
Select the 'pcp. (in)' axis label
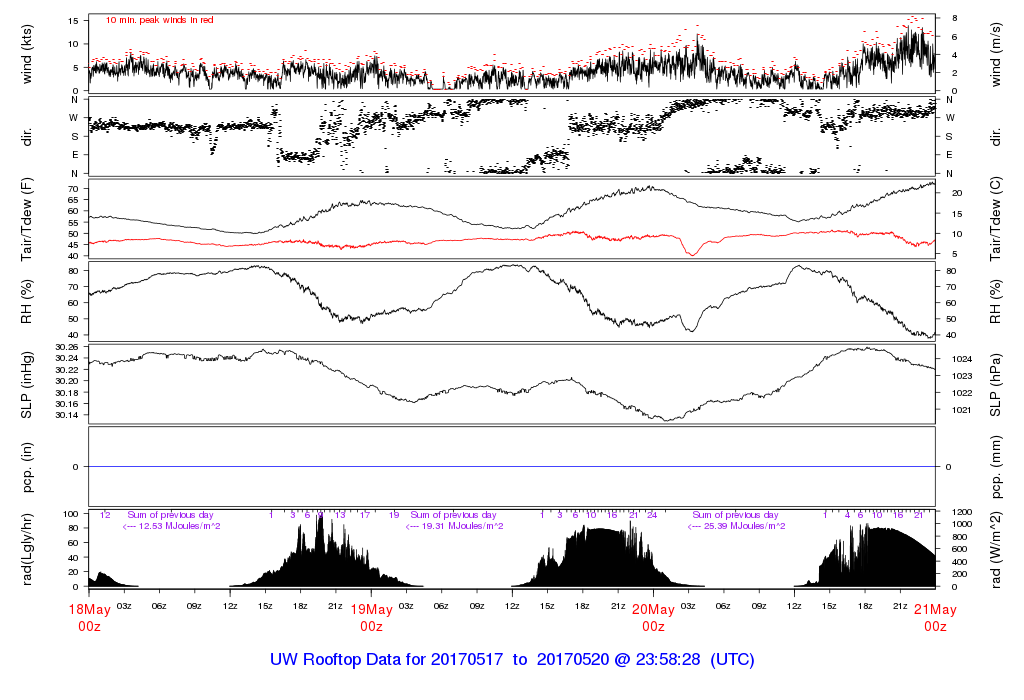[27, 466]
